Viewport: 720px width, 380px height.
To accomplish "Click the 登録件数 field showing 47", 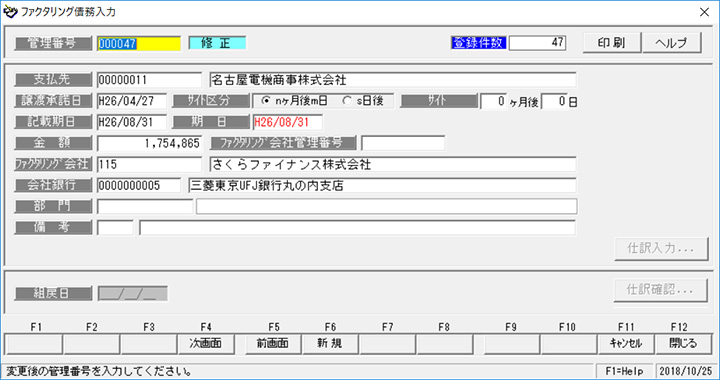I will (x=537, y=43).
